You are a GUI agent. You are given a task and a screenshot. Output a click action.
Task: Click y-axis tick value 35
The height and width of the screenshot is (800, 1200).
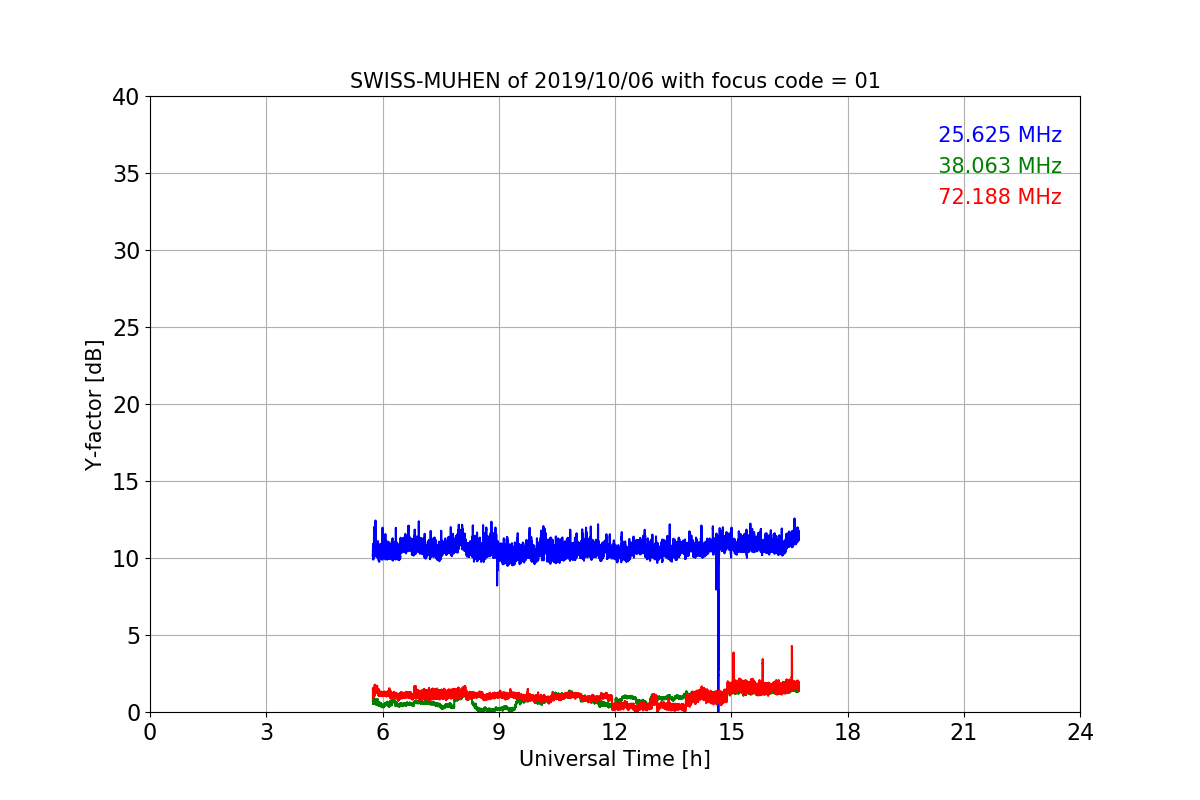point(126,174)
